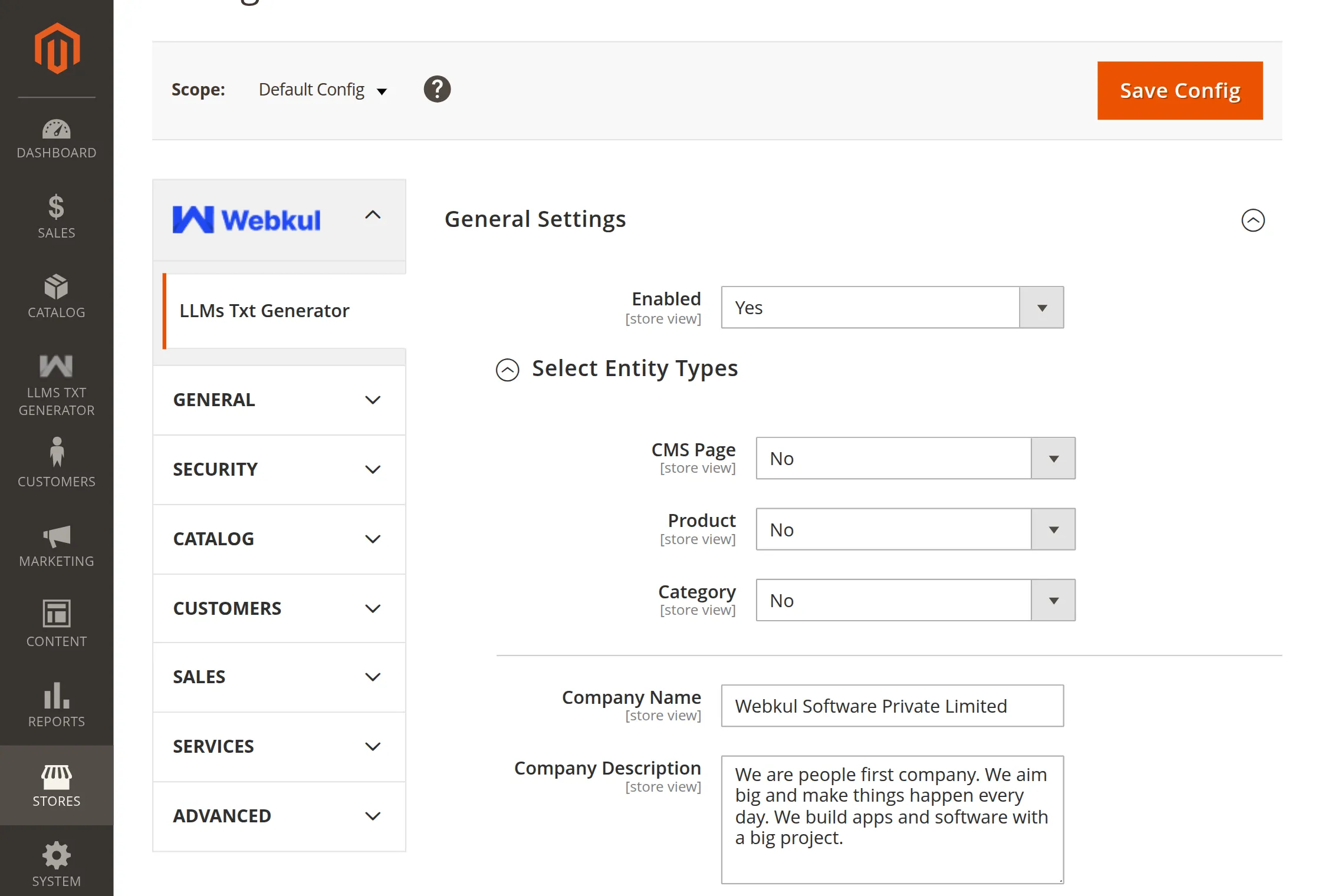Screen dimensions: 1321x896
Task: Open the Scope Default Config dropdown
Action: coord(323,90)
